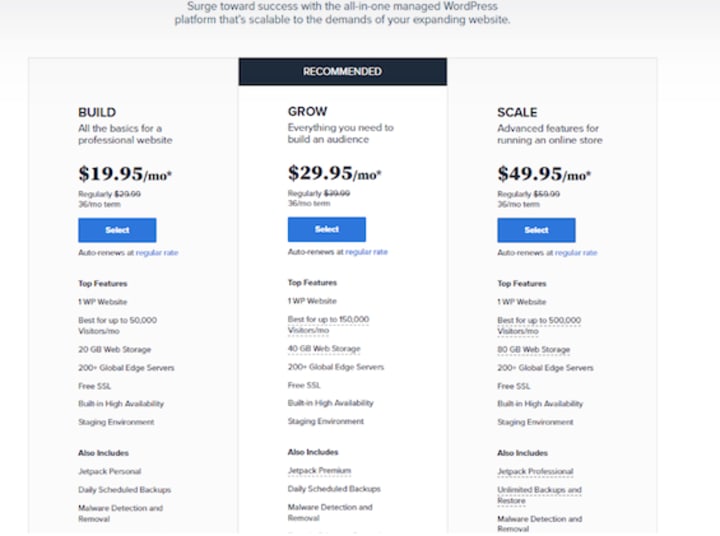Image resolution: width=720 pixels, height=536 pixels.
Task: Follow the GROW plan regular rate link
Action: [x=367, y=252]
